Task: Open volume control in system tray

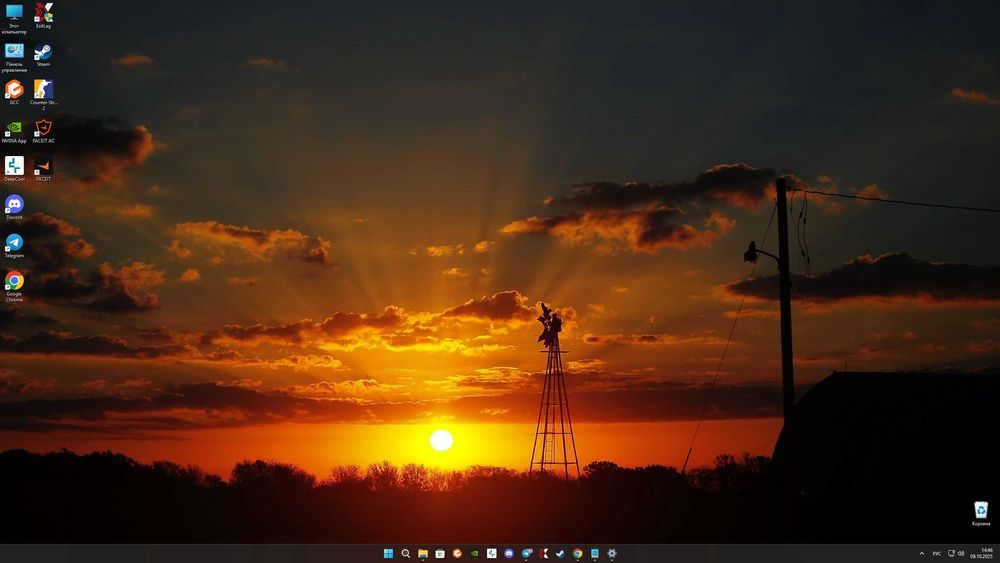Action: point(960,553)
